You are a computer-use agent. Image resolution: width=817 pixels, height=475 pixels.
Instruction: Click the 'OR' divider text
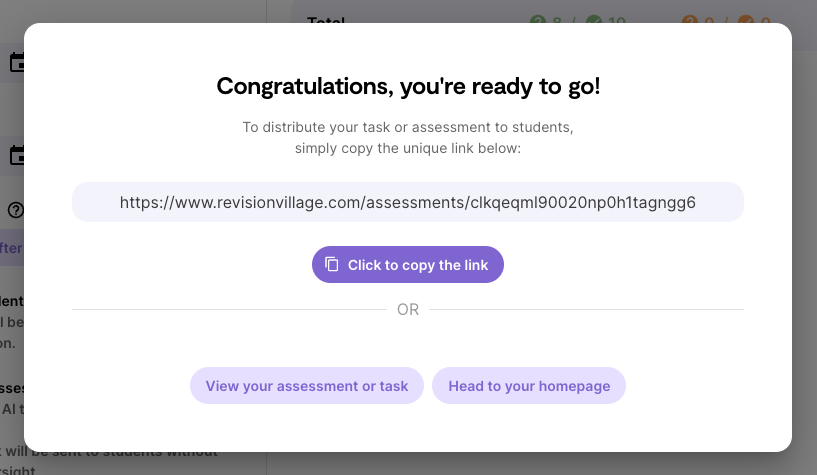pyautogui.click(x=408, y=310)
